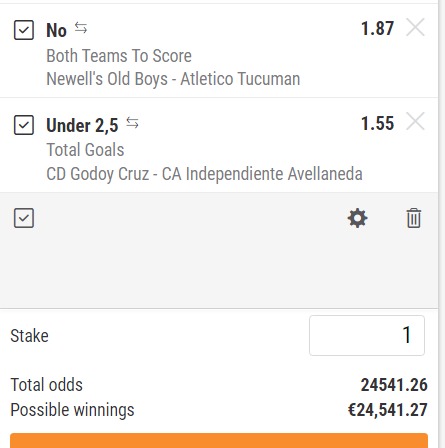Open the CD Godoy Cruz - CA Independiente Avellaneda match
This screenshot has height=448, width=445.
click(x=204, y=174)
